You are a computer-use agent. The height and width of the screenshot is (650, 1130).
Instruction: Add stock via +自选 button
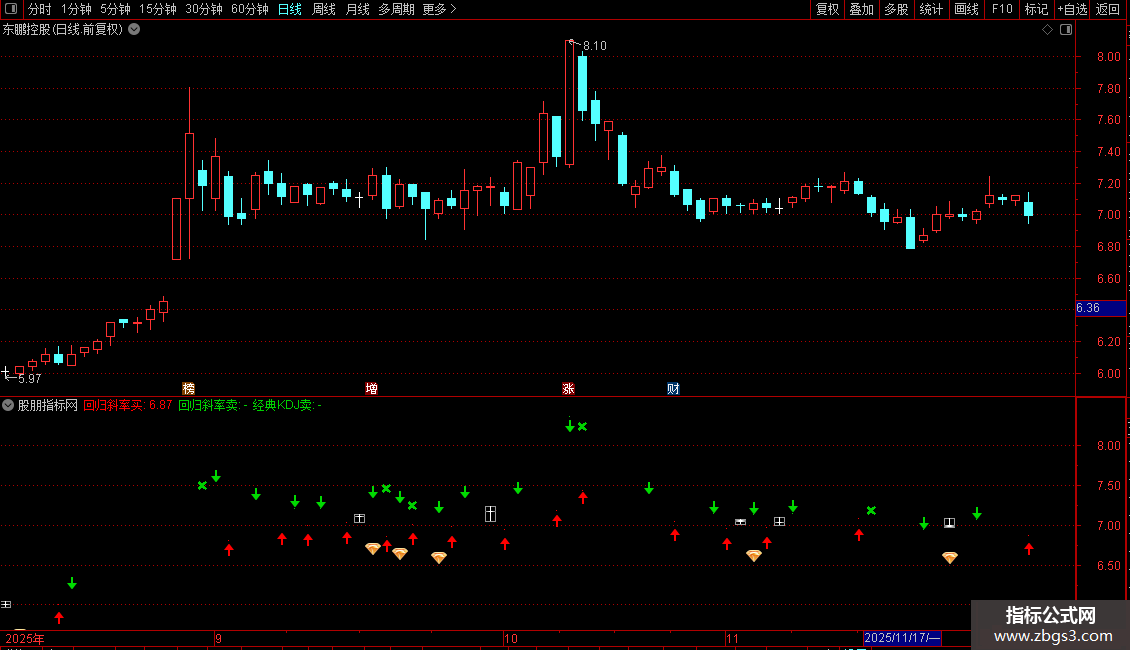click(1072, 9)
